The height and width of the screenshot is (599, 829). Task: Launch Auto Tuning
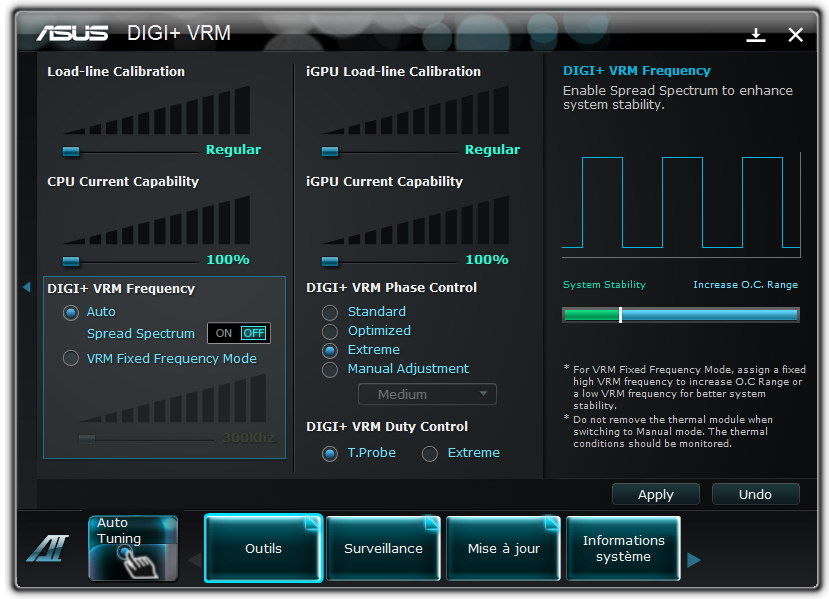click(133, 548)
